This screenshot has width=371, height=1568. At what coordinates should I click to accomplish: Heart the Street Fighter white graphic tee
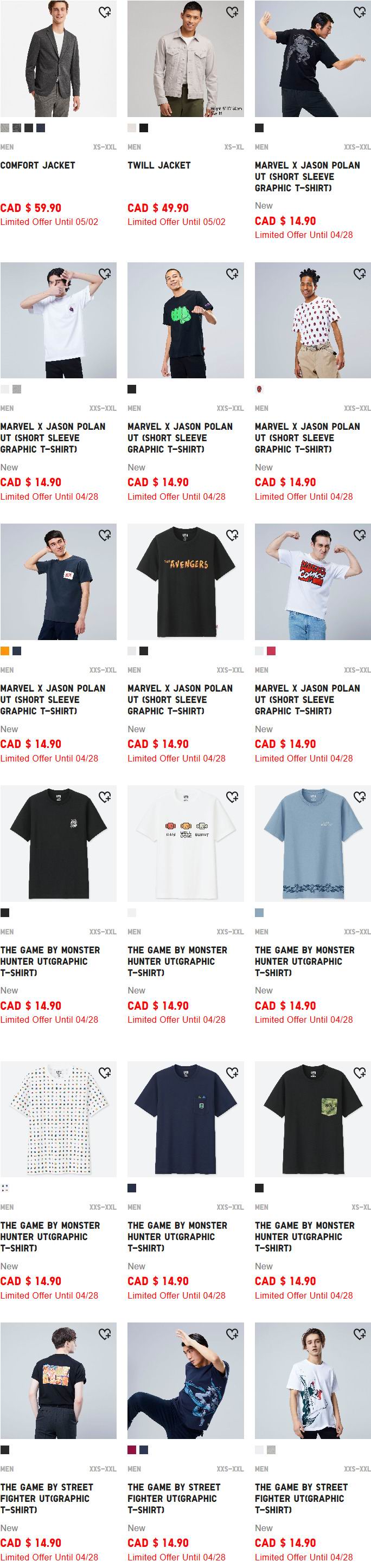[360, 1334]
